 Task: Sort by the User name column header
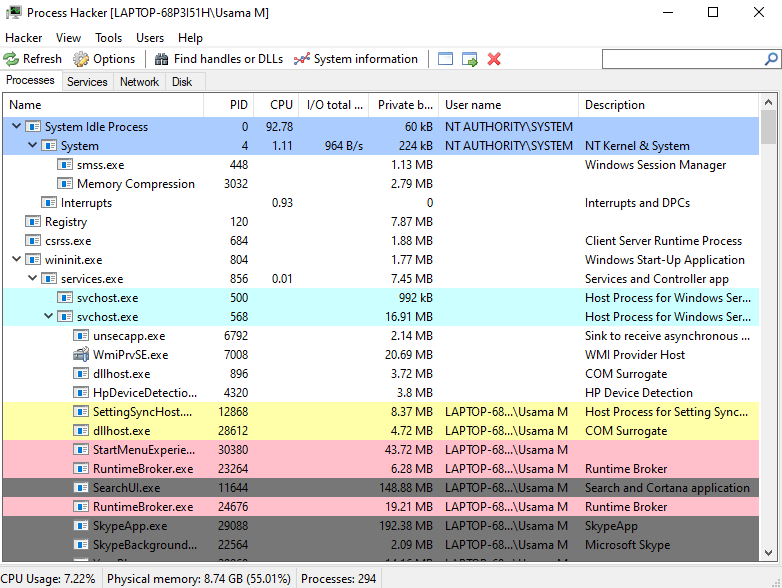click(x=509, y=105)
